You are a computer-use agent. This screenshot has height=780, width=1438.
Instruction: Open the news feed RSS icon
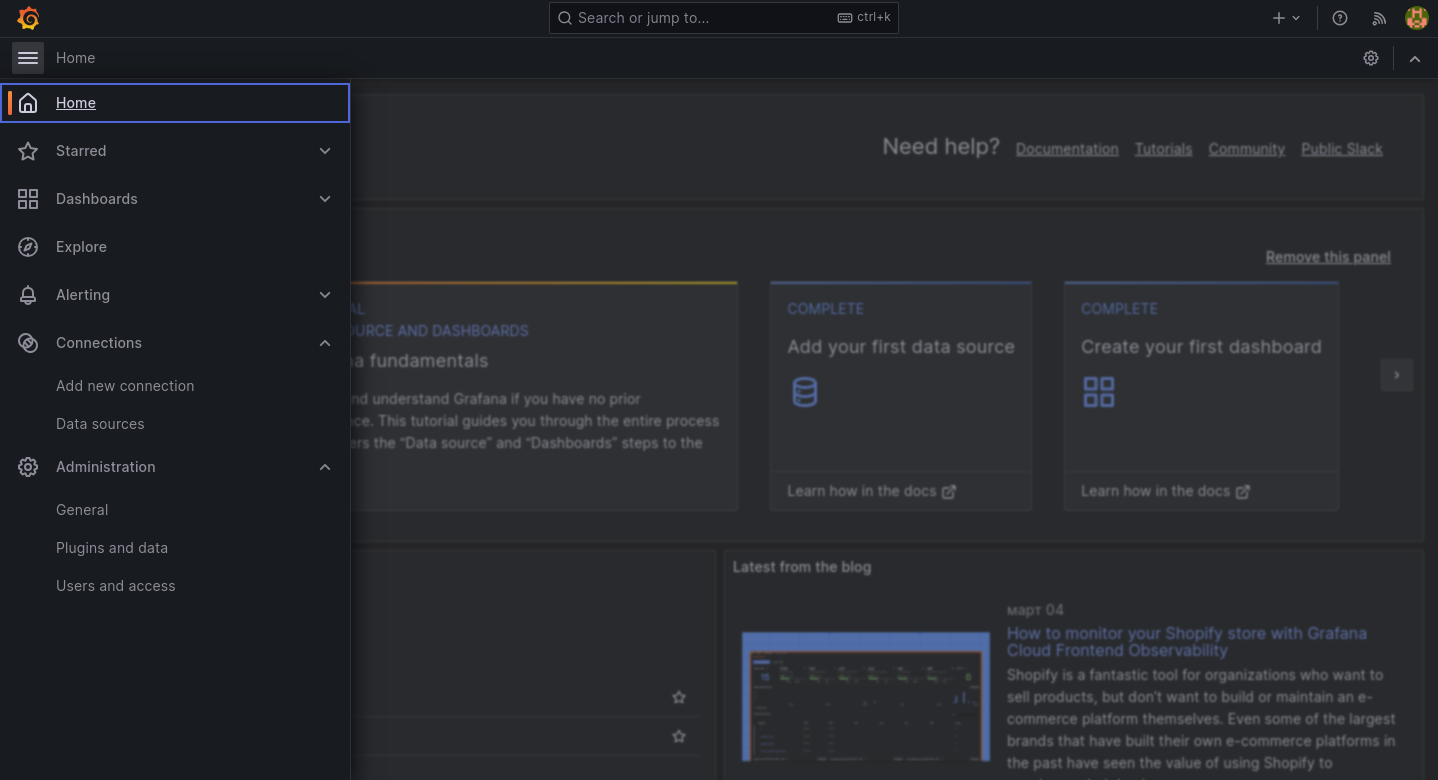[1379, 18]
